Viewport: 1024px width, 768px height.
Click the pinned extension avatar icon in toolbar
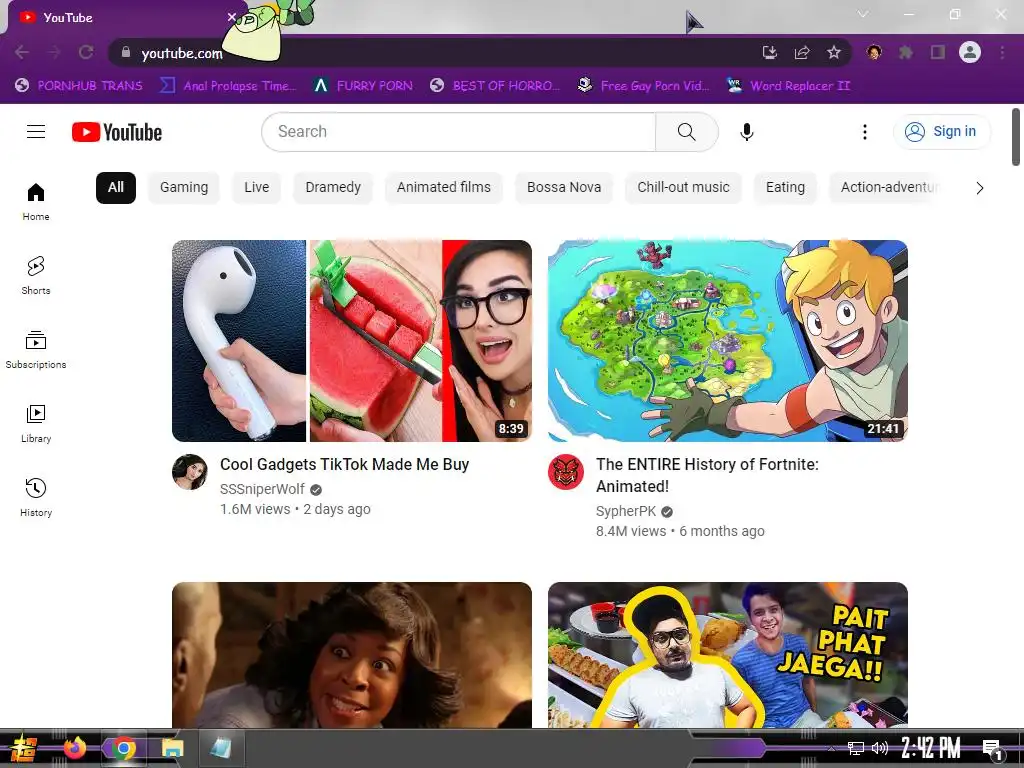coord(874,52)
